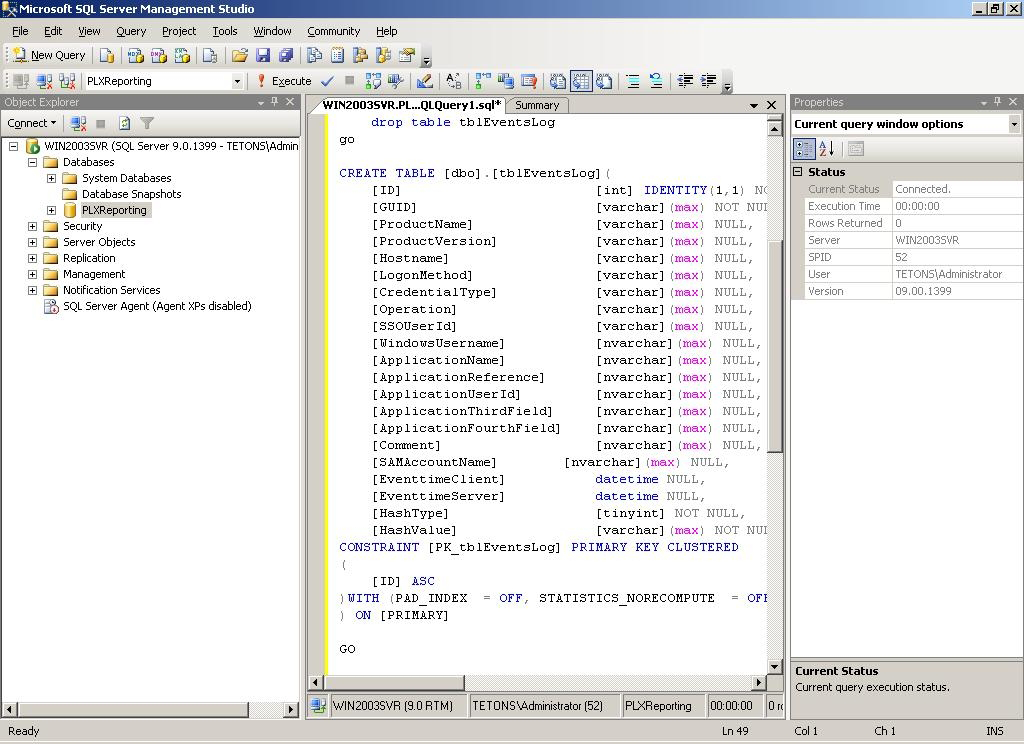The width and height of the screenshot is (1024, 744).
Task: Click the Decrease Indent icon
Action: (x=685, y=81)
